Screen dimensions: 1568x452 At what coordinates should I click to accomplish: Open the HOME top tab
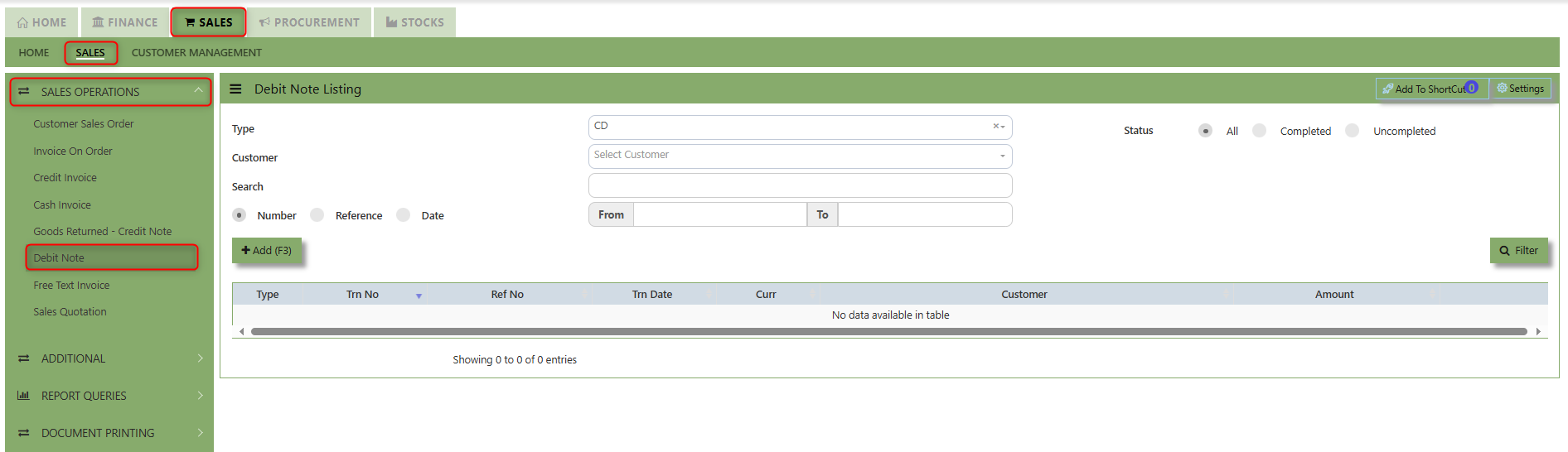click(x=41, y=22)
